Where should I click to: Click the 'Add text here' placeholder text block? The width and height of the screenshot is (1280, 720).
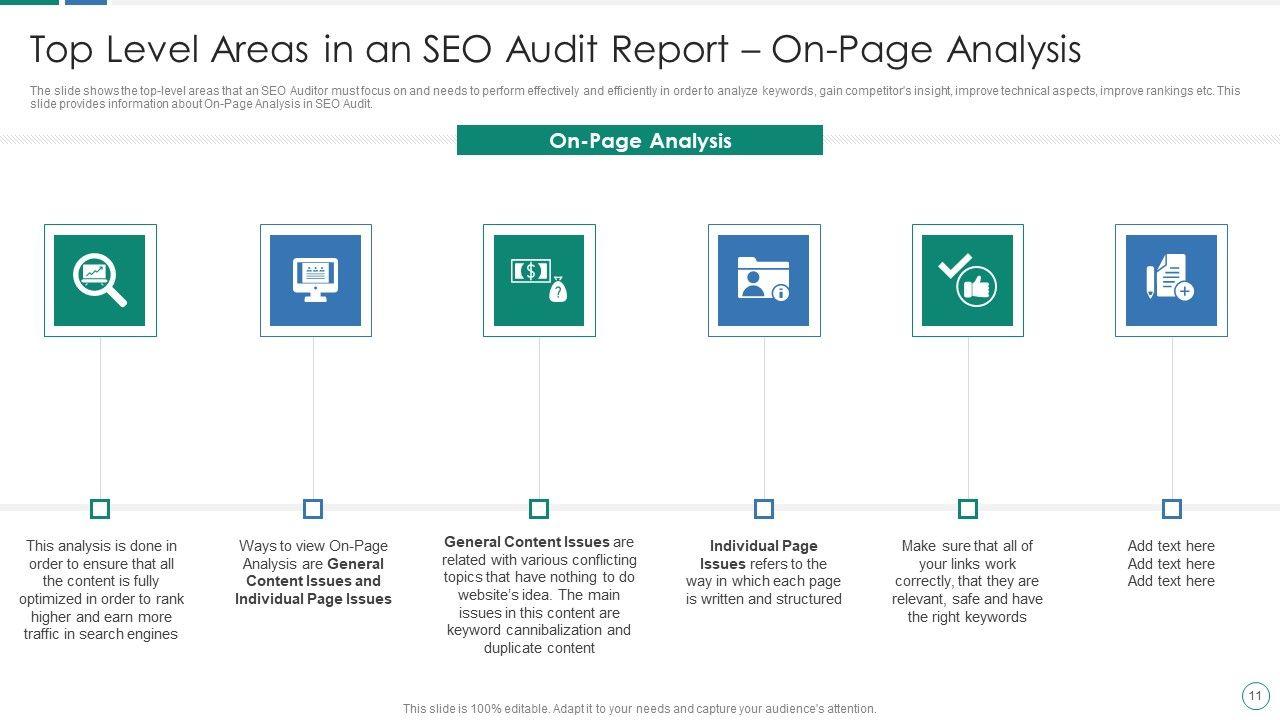click(x=1171, y=563)
